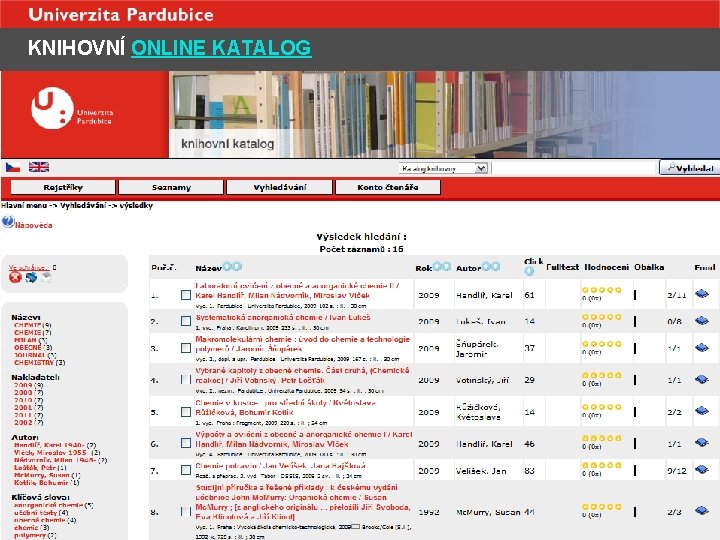This screenshot has width=720, height=540.
Task: Open the Systematická anorganická chemie title link
Action: (283, 317)
